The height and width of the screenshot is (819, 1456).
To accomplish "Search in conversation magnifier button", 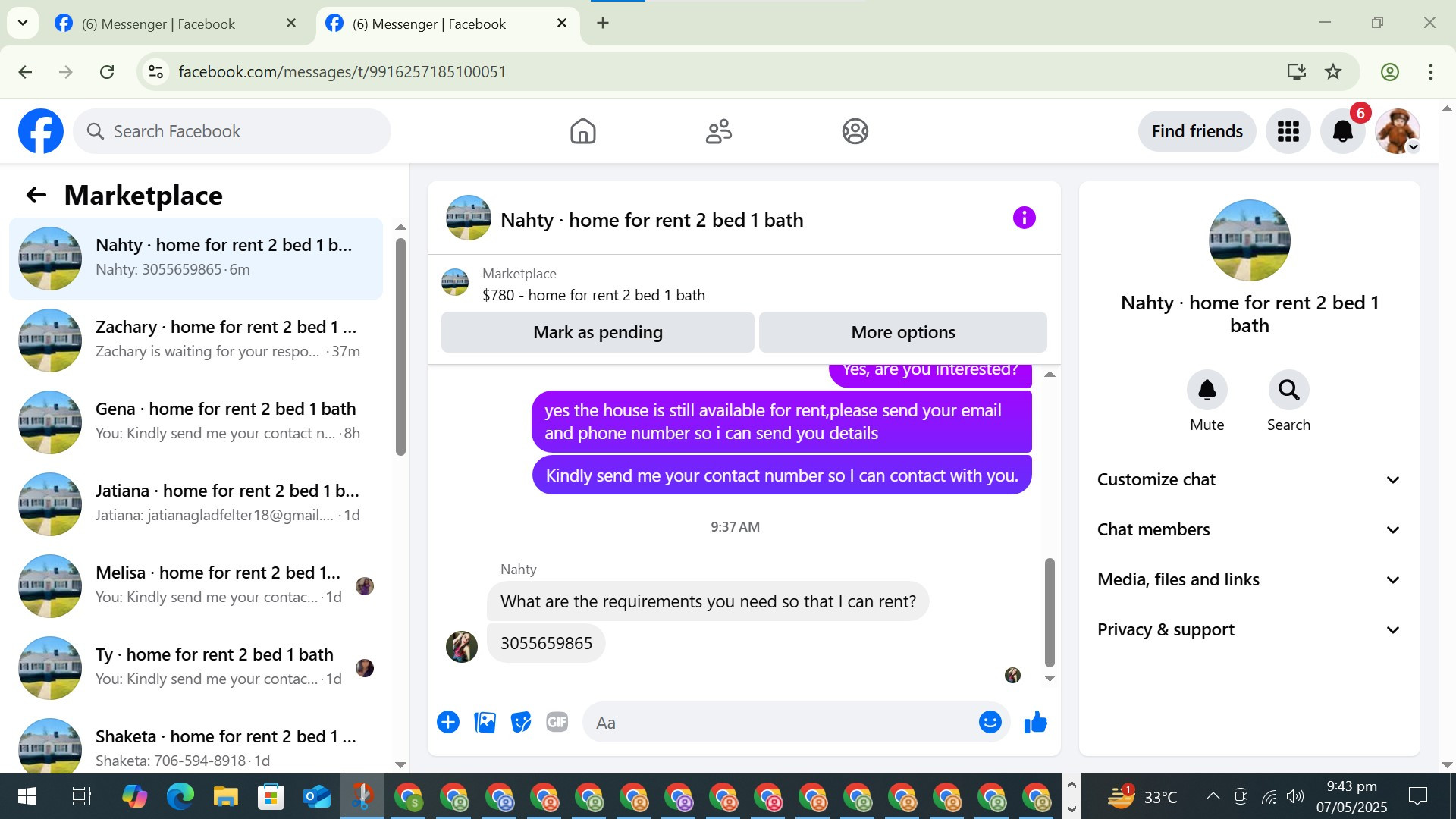I will coord(1288,391).
